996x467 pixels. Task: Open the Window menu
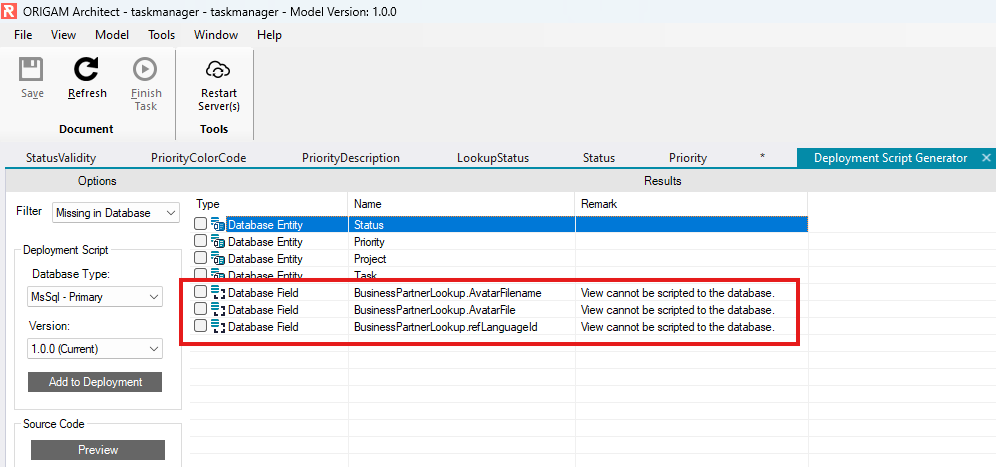(216, 35)
